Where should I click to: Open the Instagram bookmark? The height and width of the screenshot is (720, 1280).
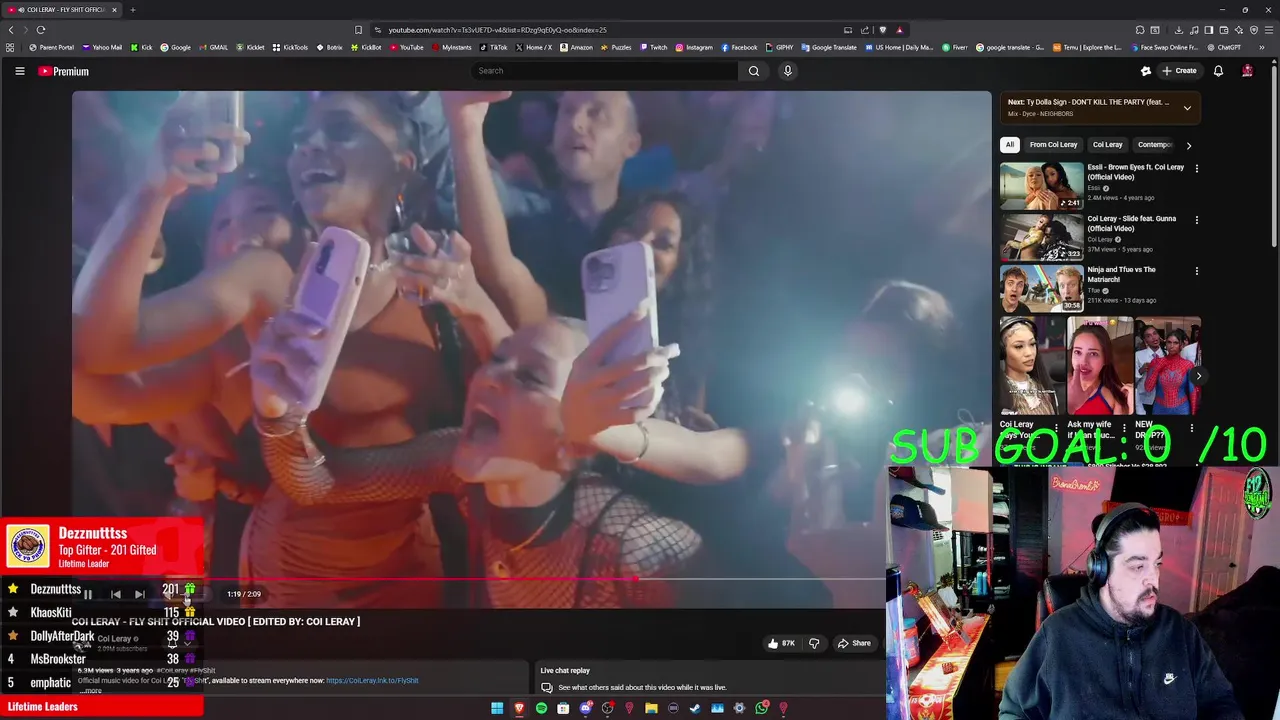tap(694, 47)
